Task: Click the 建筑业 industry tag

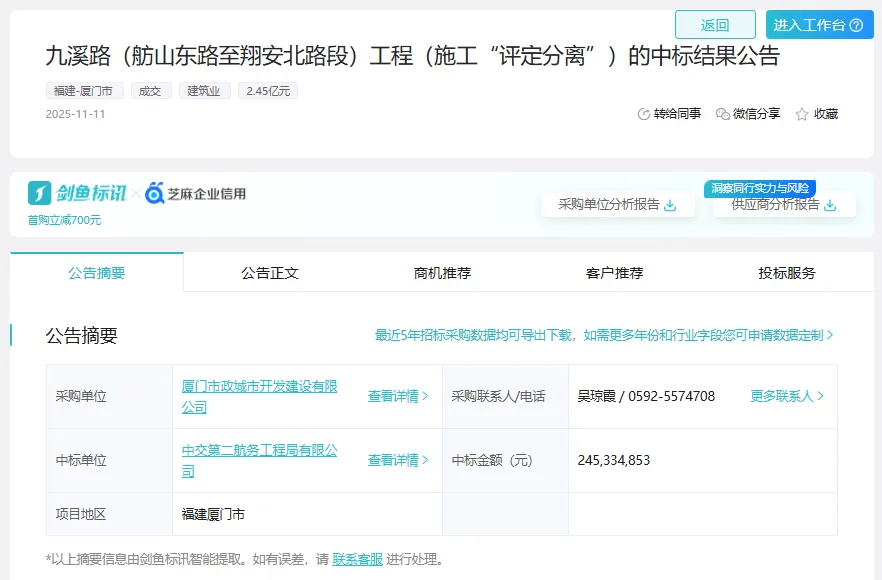Action: coord(205,91)
